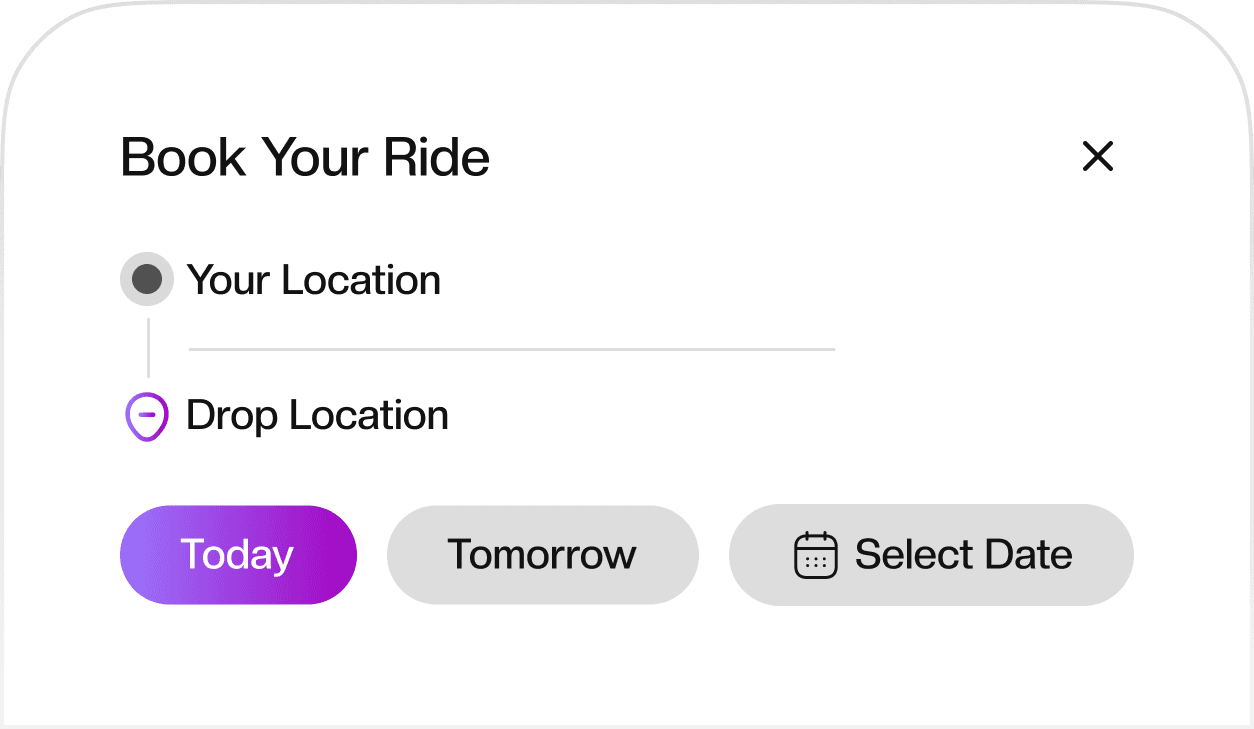
Task: Activate the Select Date option
Action: tap(931, 554)
